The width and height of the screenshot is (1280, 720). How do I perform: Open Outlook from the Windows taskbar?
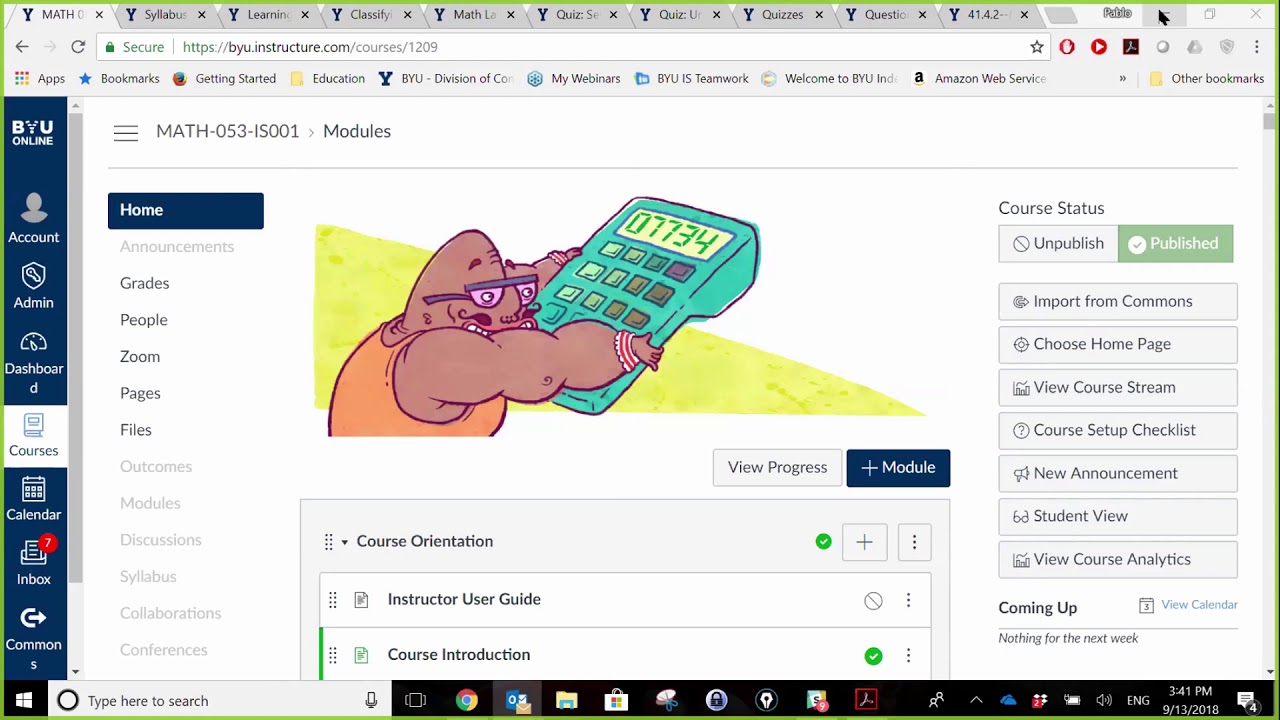point(517,701)
